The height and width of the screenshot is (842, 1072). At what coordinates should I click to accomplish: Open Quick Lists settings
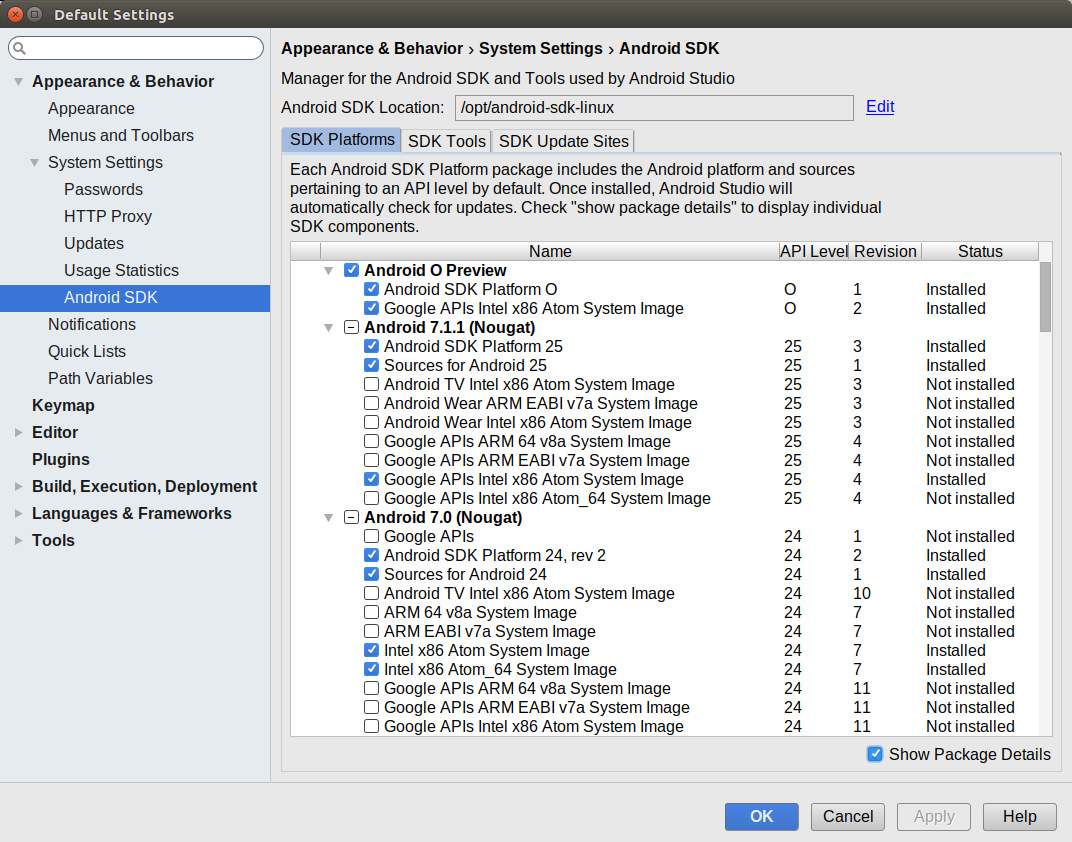87,351
